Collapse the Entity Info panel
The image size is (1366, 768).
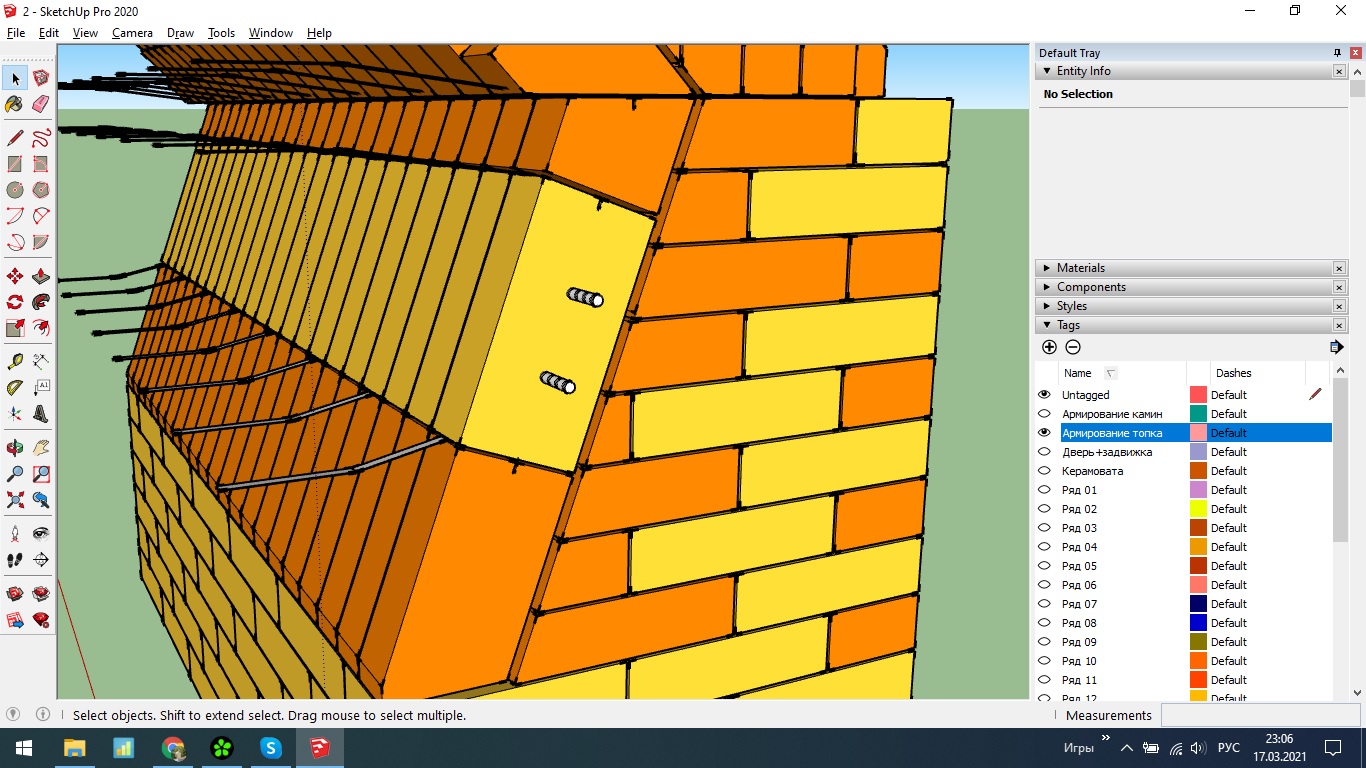tap(1047, 71)
